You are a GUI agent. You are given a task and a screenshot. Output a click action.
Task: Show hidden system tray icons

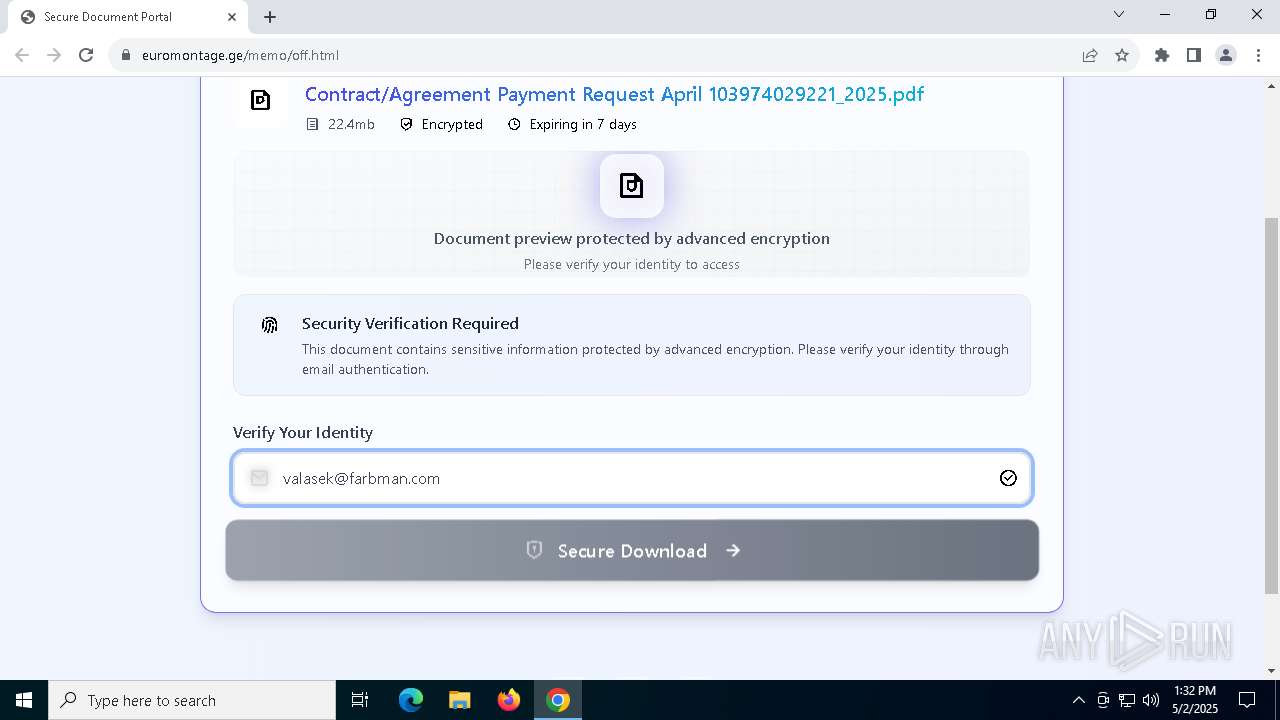coord(1078,700)
